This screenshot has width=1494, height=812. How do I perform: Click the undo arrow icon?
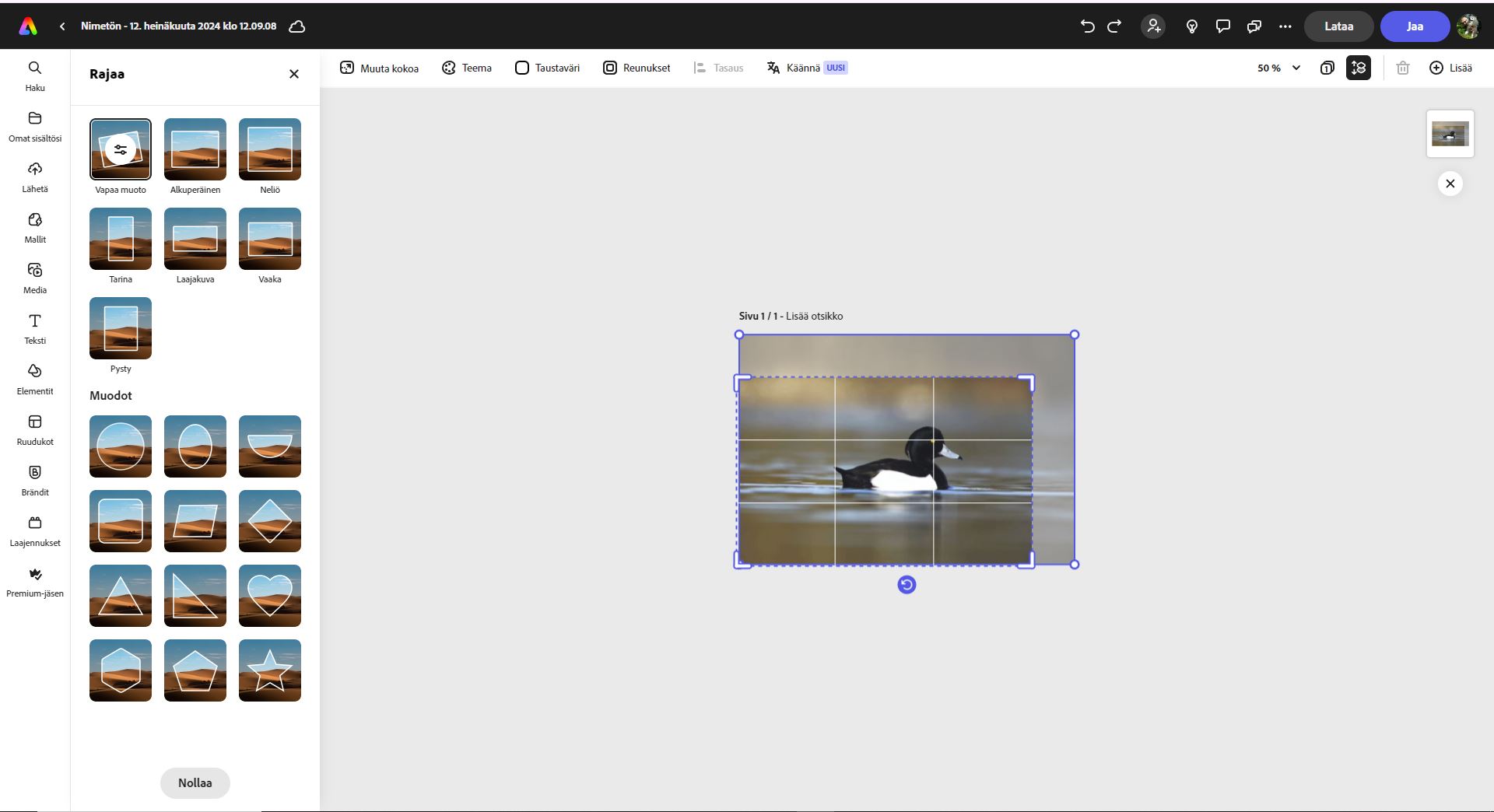tap(1087, 26)
